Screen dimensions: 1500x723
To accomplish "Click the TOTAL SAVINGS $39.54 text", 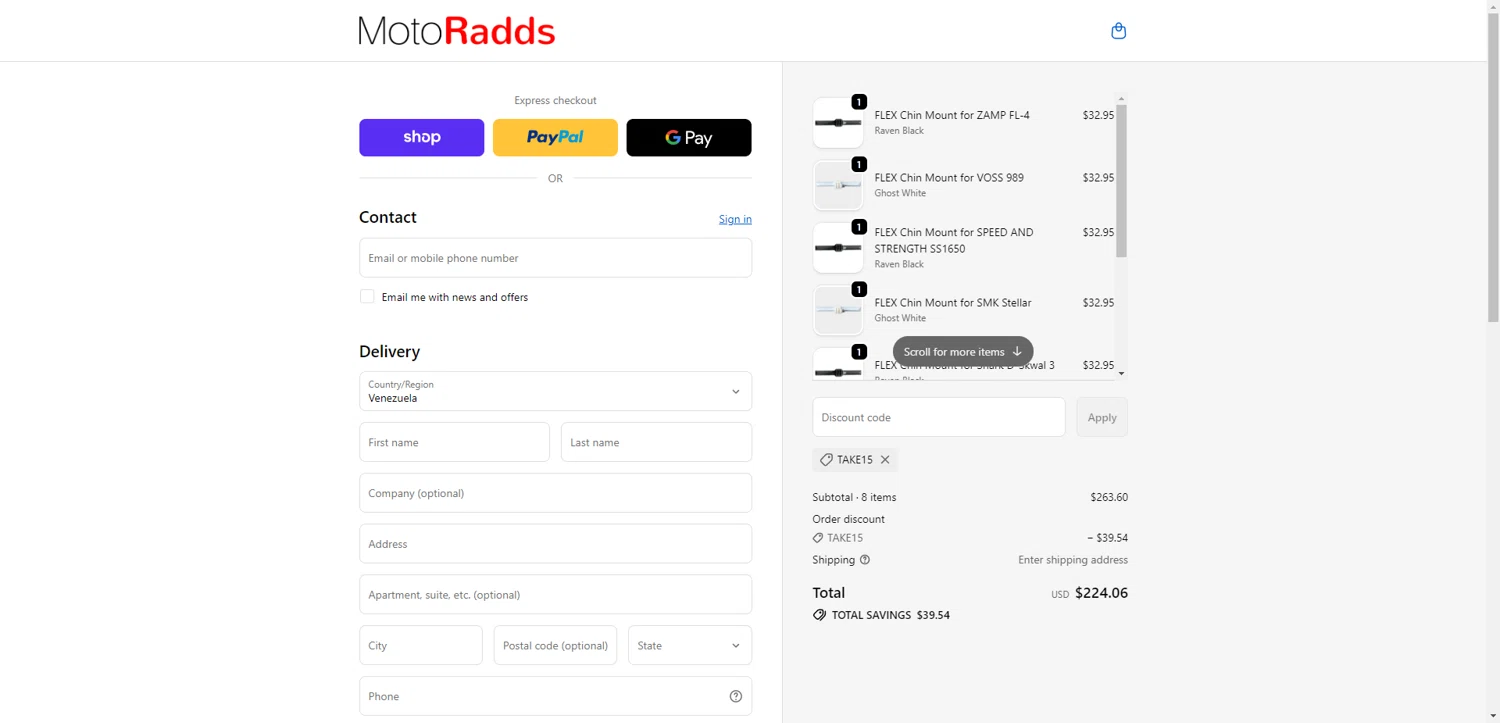I will click(x=891, y=616).
